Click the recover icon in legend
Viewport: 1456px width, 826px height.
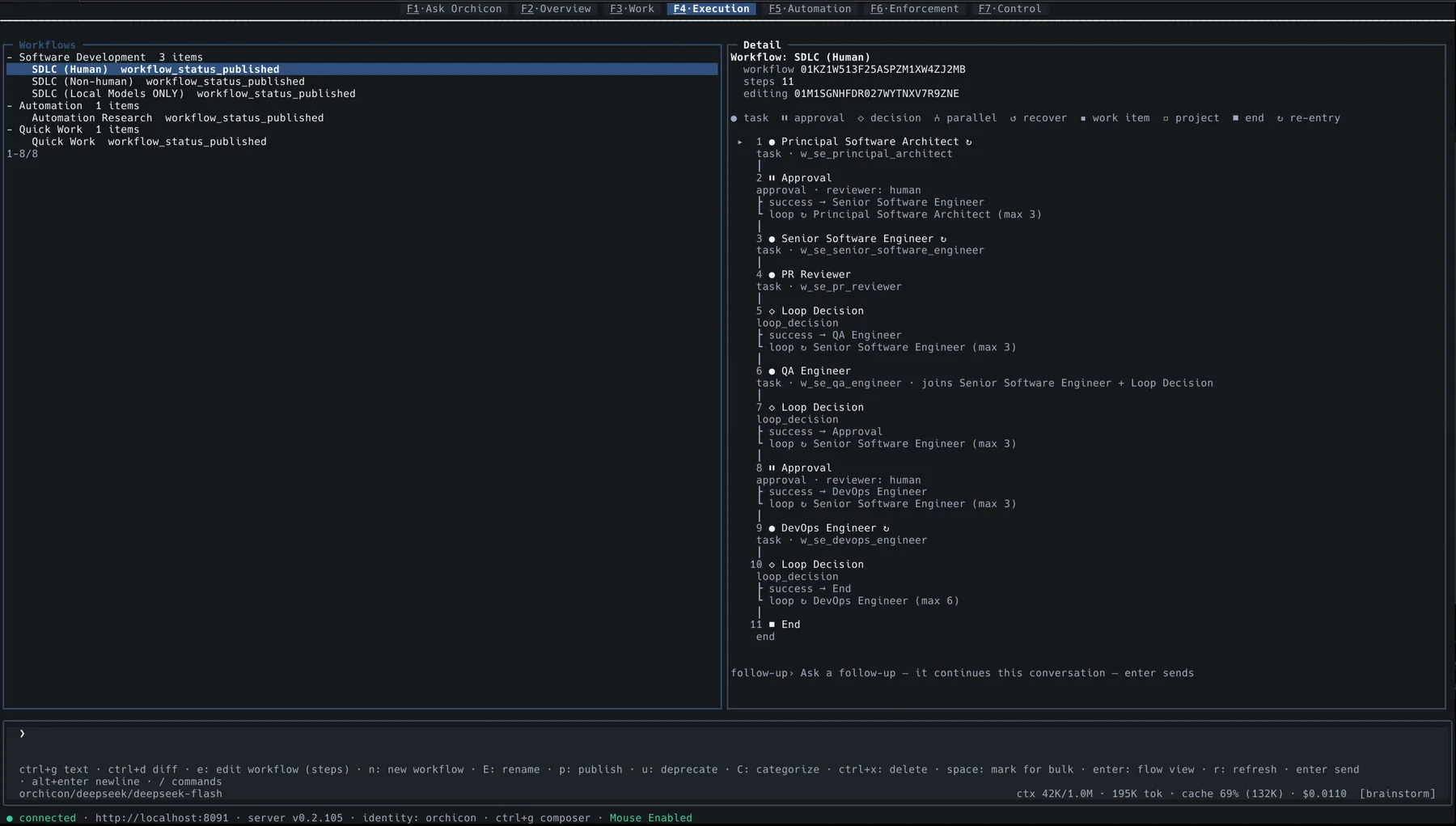point(1013,118)
